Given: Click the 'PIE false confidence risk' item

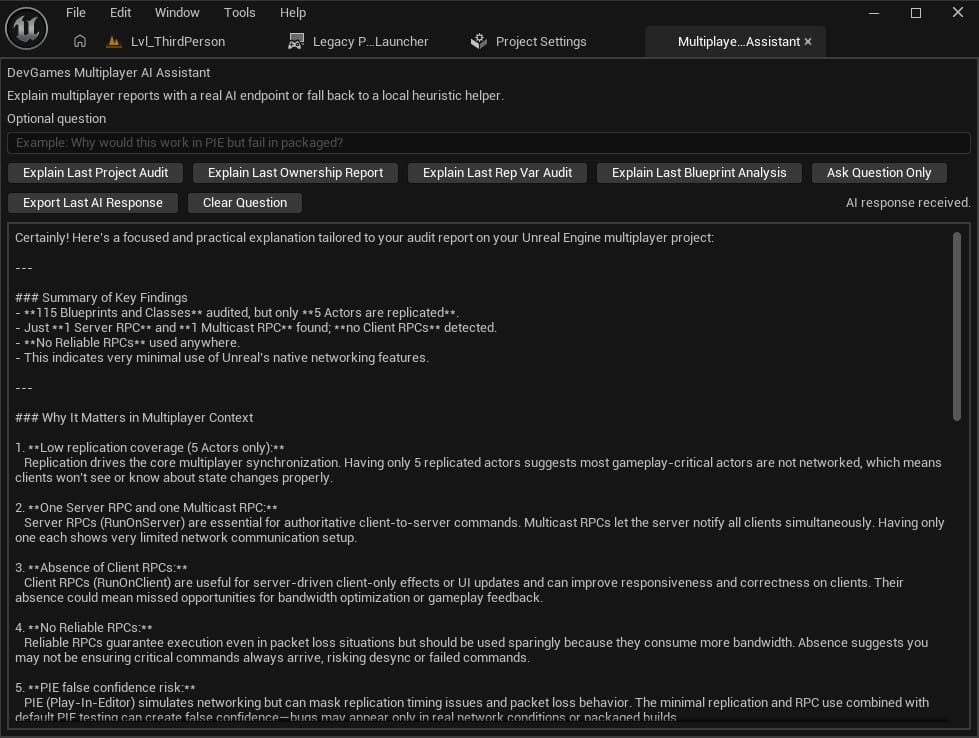Looking at the screenshot, I should pos(105,687).
